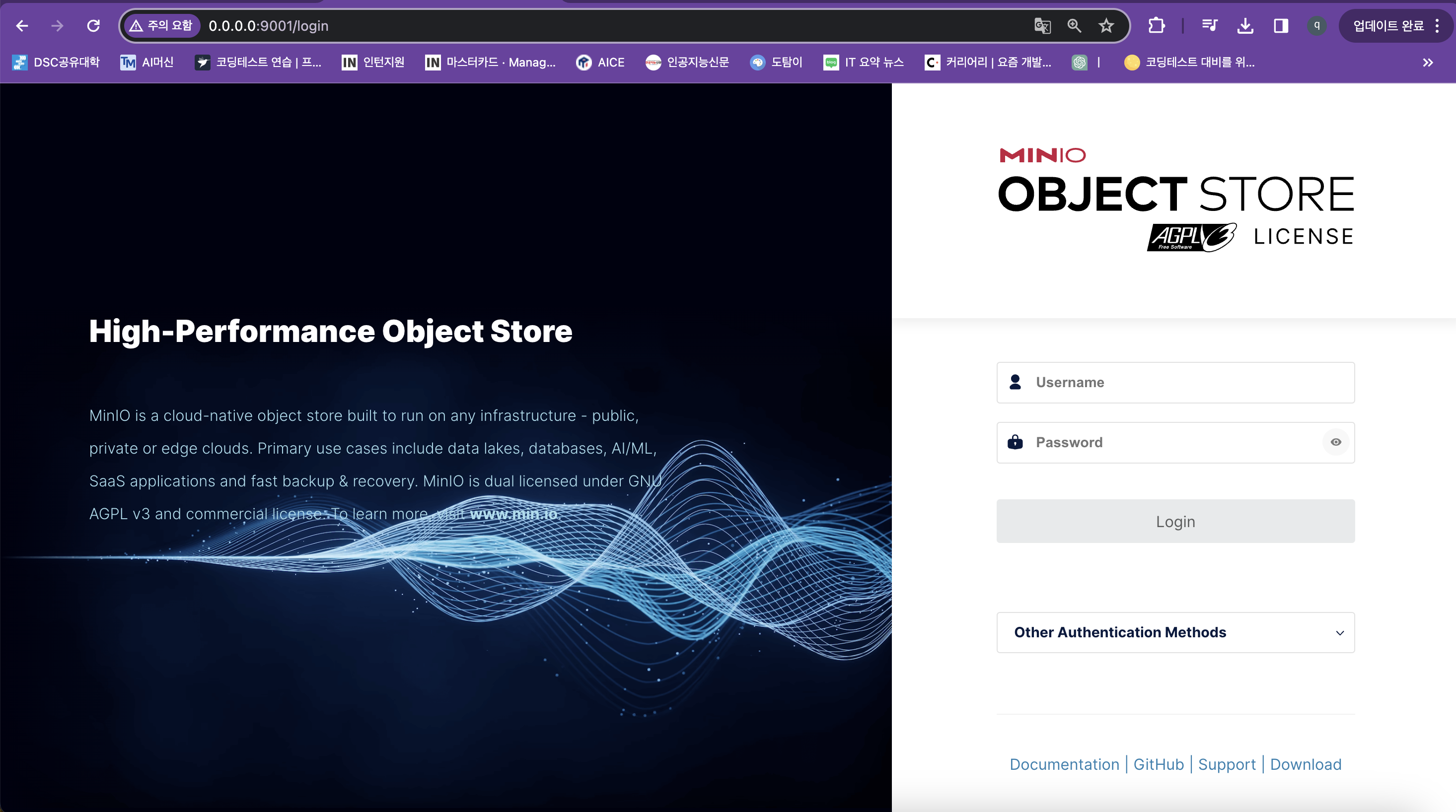
Task: Show hidden bookmarks overflow chevron
Action: pyautogui.click(x=1428, y=62)
